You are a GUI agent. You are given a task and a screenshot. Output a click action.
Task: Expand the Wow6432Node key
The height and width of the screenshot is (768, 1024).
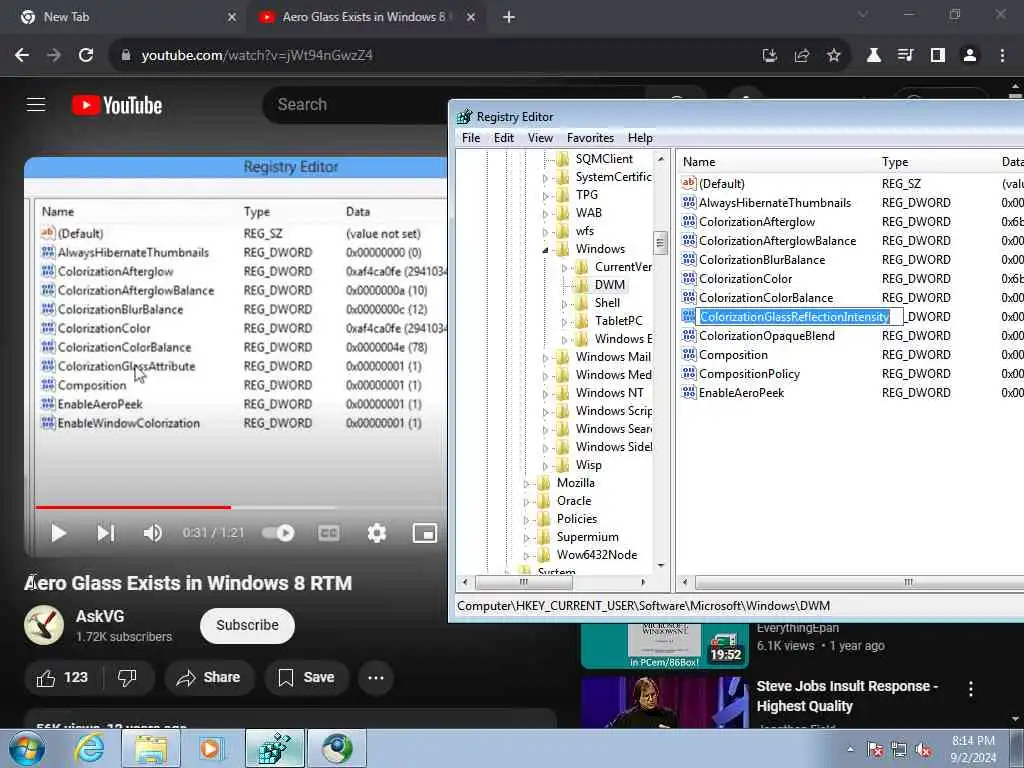[526, 556]
